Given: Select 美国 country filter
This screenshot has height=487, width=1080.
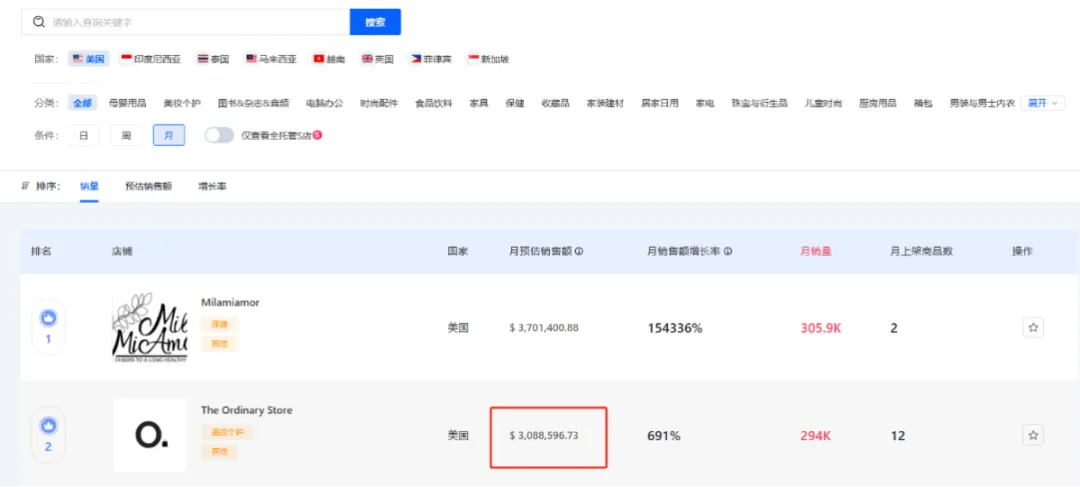Looking at the screenshot, I should [x=89, y=59].
